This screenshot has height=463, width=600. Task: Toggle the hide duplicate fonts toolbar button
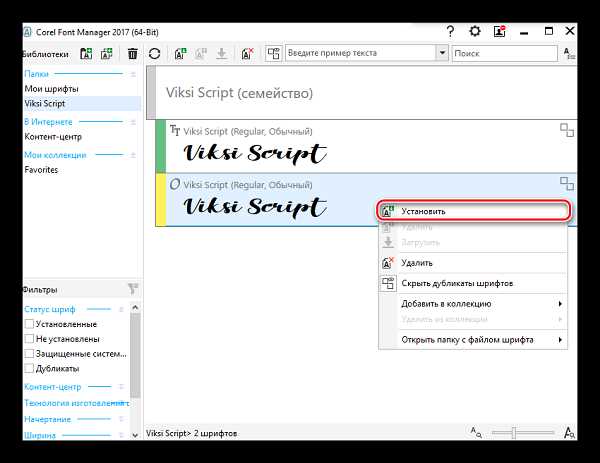pos(274,54)
